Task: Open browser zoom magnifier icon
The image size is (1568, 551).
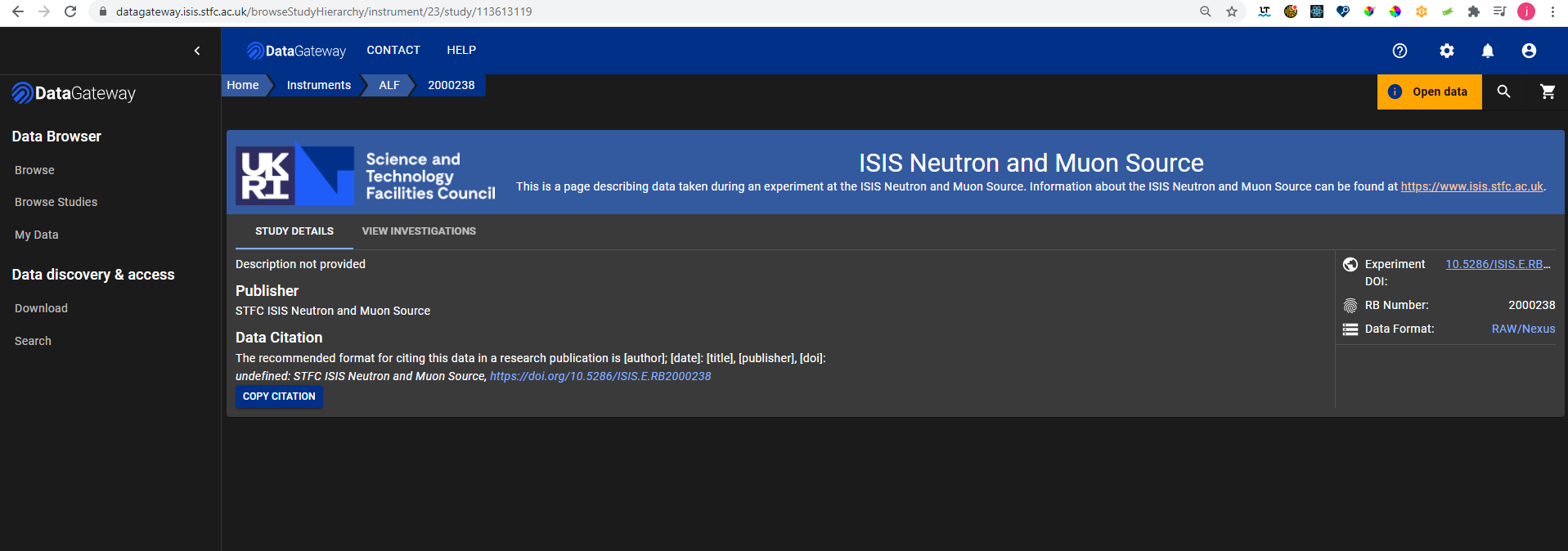Action: point(1206,11)
